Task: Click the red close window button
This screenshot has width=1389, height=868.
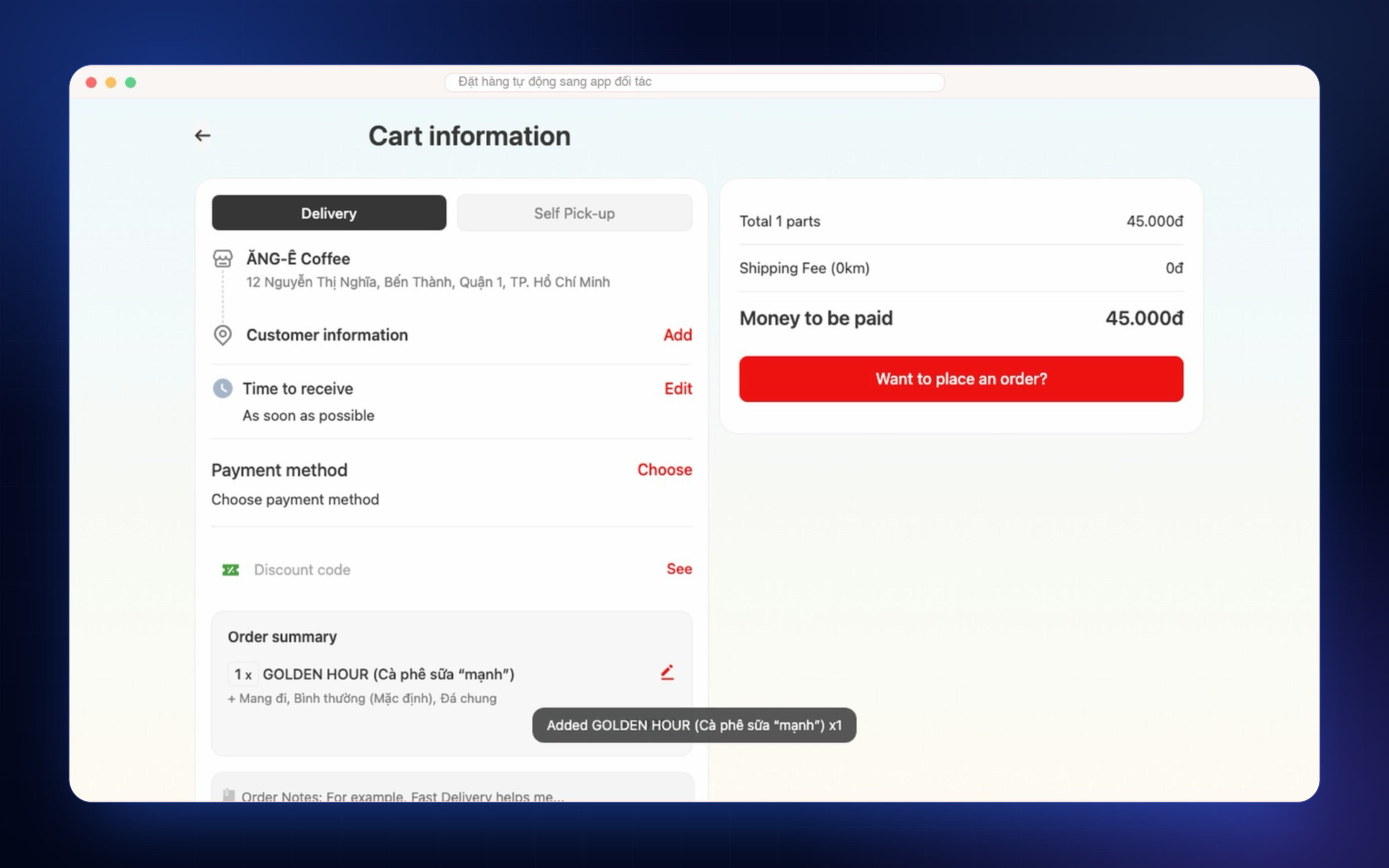Action: pos(91,82)
